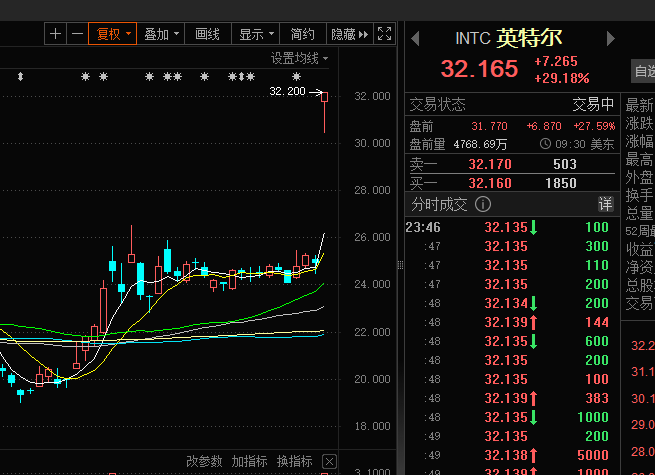This screenshot has height=475, width=655.
Task: Click the current price 32.165
Action: pyautogui.click(x=479, y=69)
